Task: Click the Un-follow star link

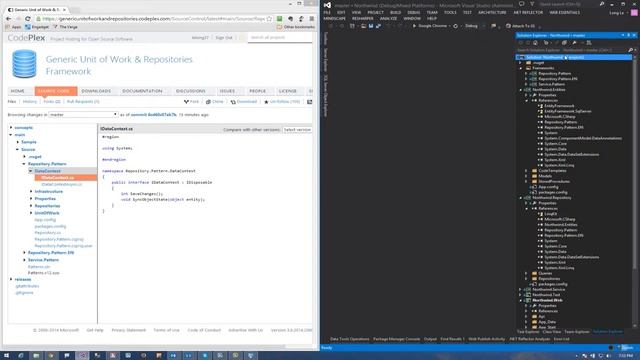Action: pyautogui.click(x=282, y=102)
